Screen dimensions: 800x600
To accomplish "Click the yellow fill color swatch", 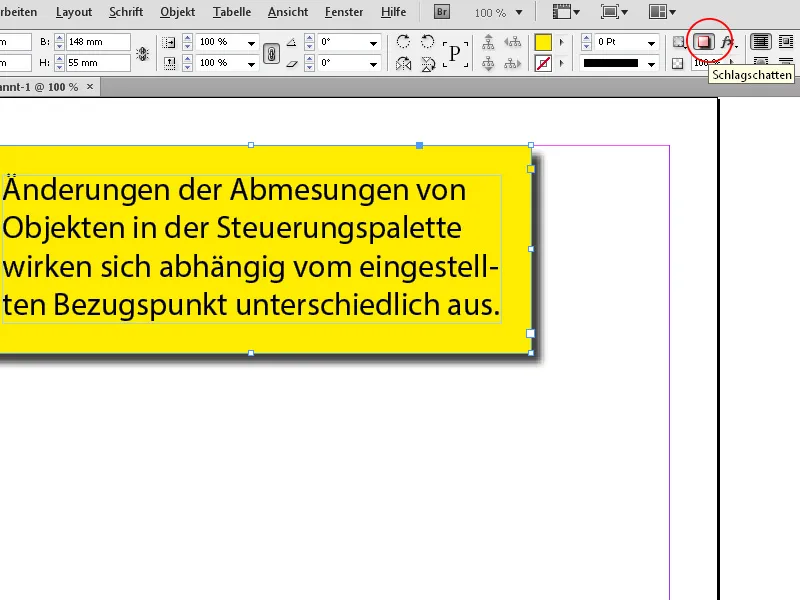I will (543, 42).
